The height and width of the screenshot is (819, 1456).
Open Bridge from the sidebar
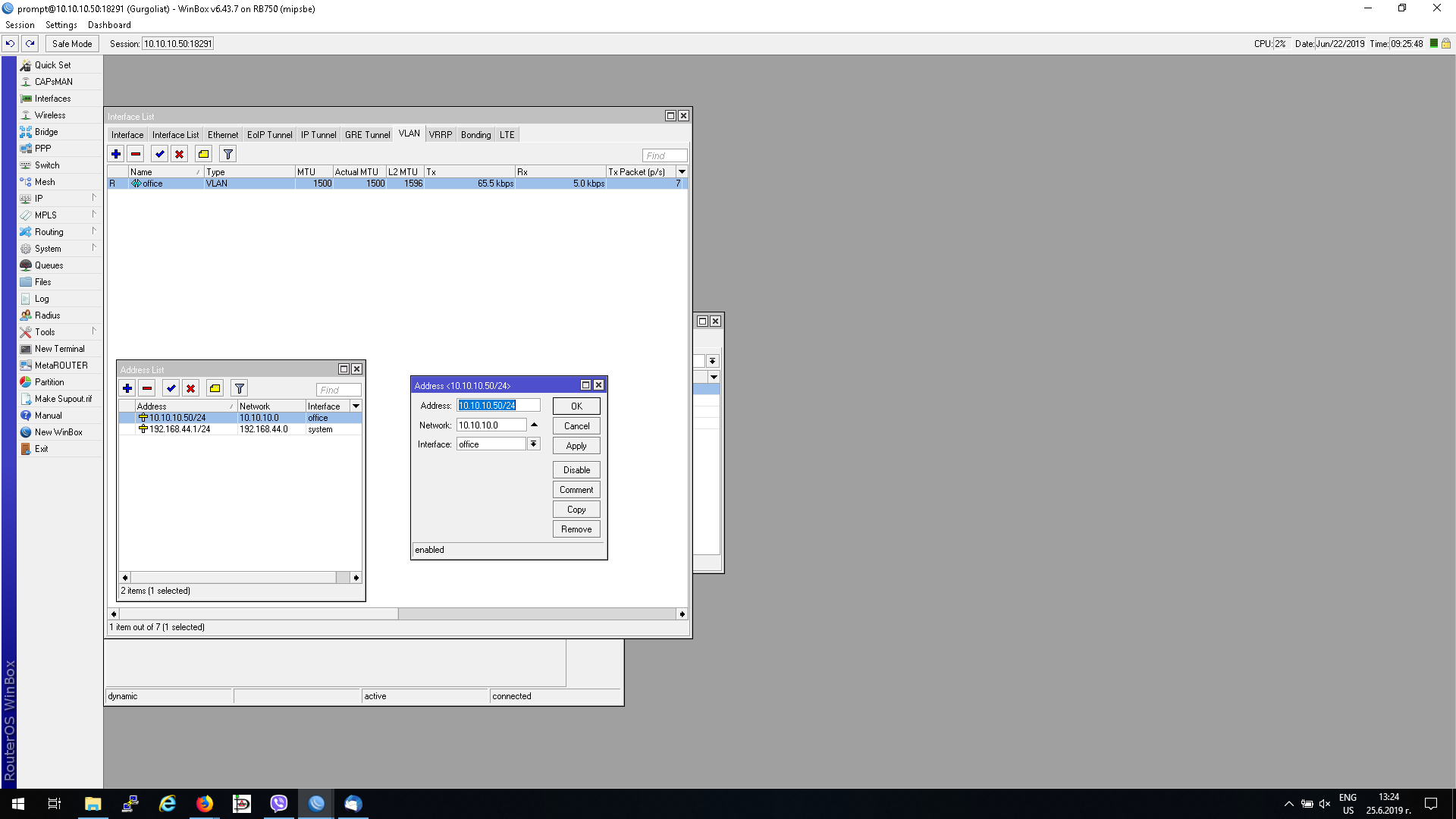tap(45, 132)
